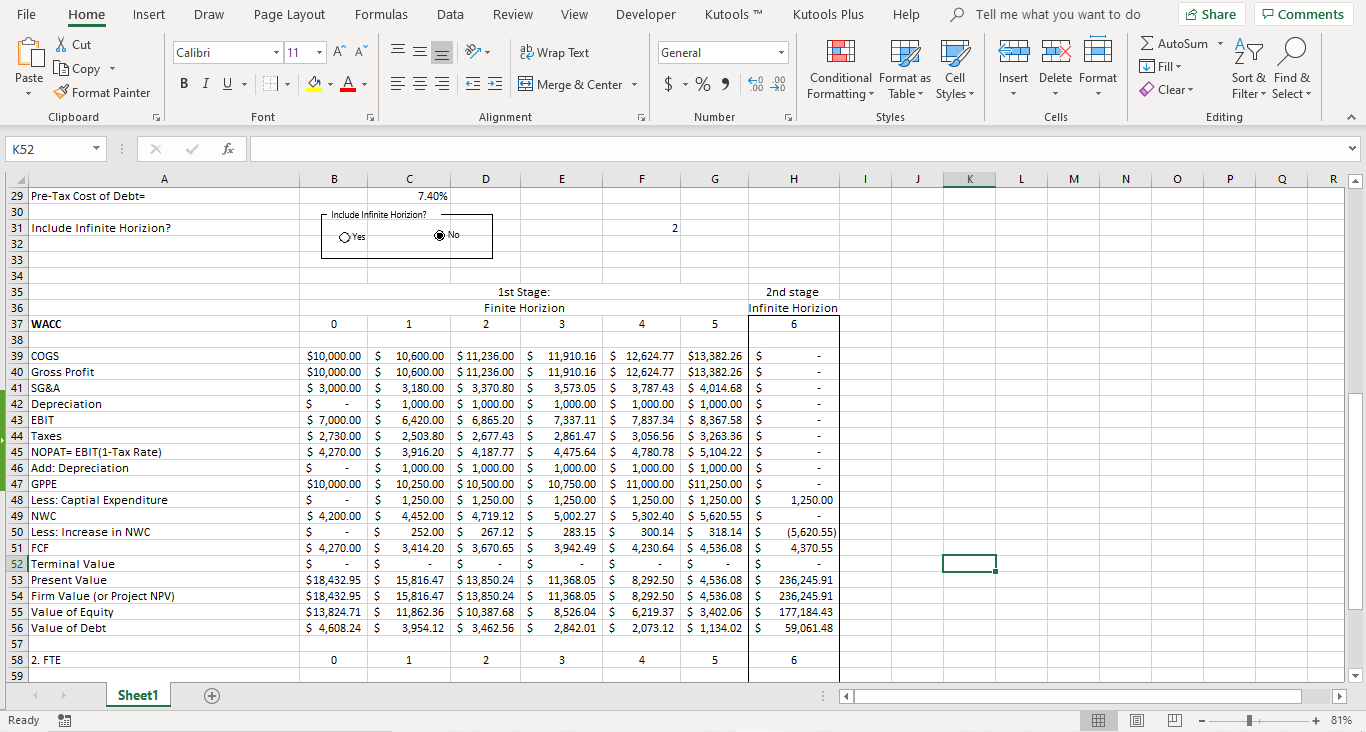This screenshot has height=732, width=1366.
Task: Open the Formulas ribbon tab
Action: pos(381,15)
